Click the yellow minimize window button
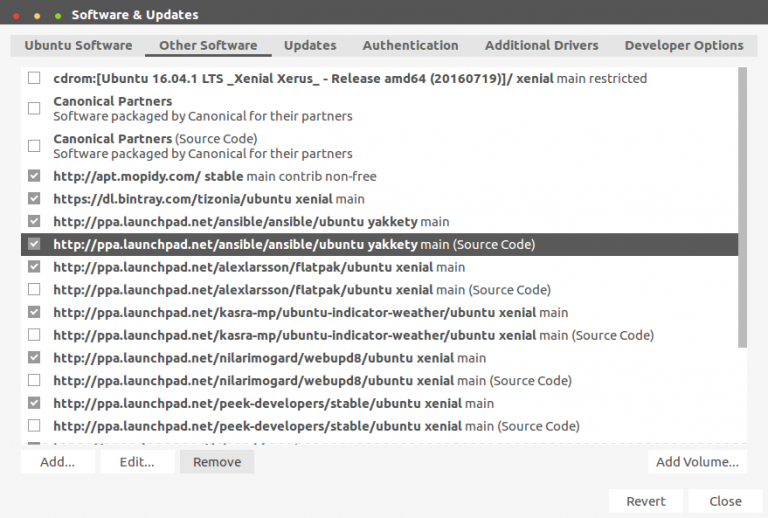Screen dimensions: 768x518 point(37,16)
